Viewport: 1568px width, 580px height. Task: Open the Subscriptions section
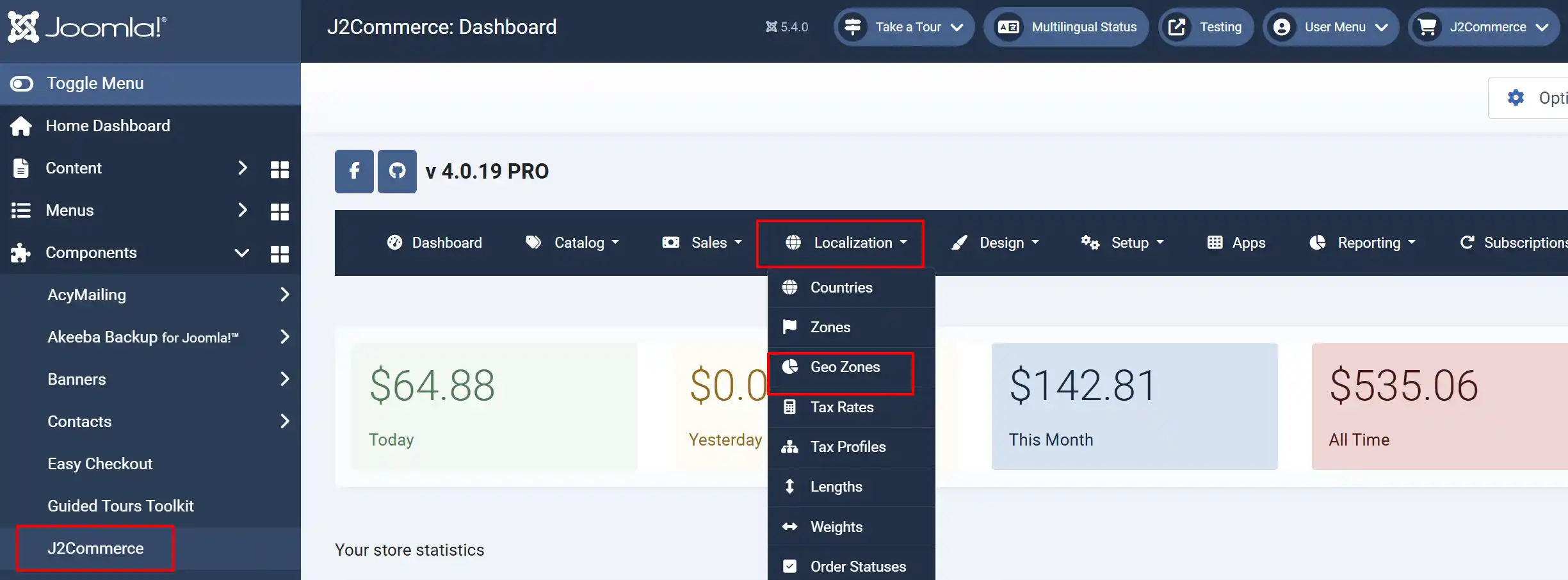1514,243
